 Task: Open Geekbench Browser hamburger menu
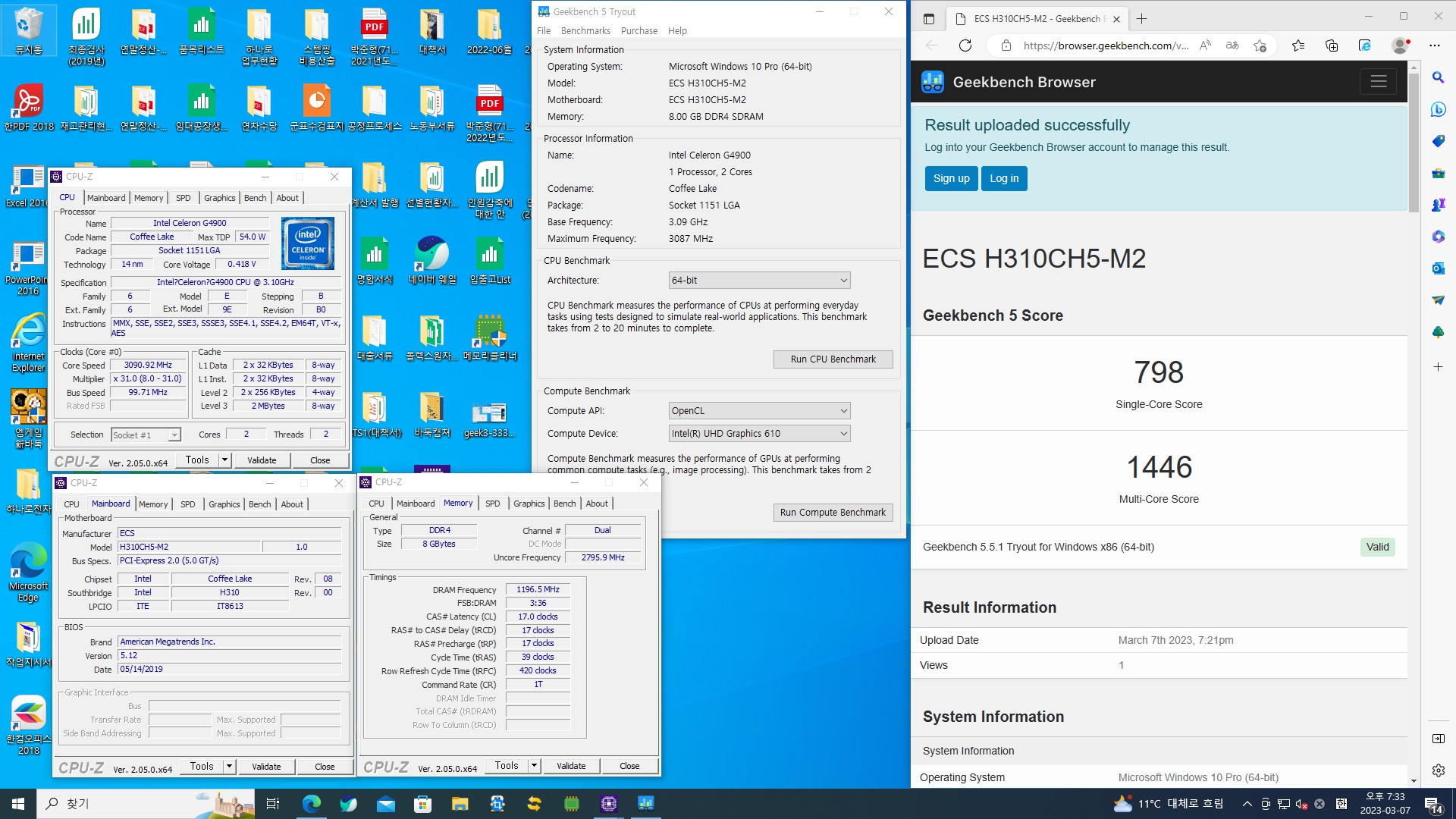(x=1379, y=81)
